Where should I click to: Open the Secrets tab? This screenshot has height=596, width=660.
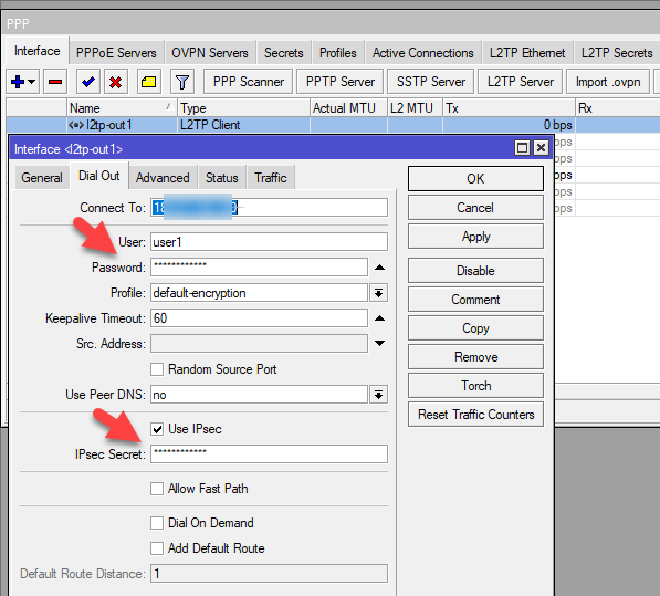click(x=283, y=53)
